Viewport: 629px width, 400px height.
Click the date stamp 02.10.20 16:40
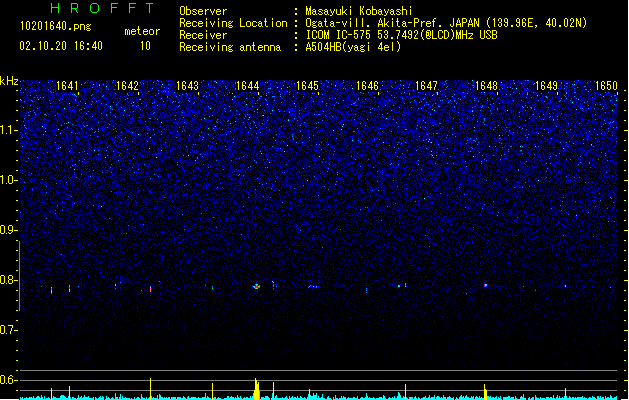click(x=61, y=46)
